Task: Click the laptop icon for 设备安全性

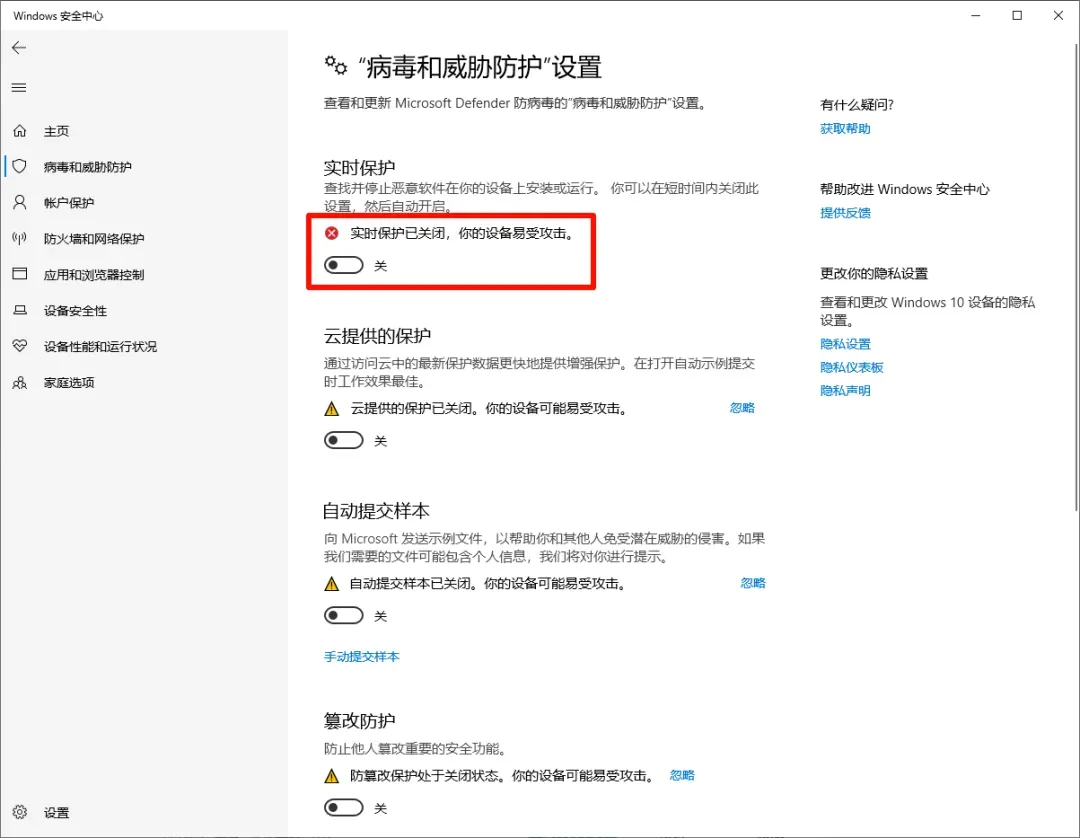Action: coord(20,311)
